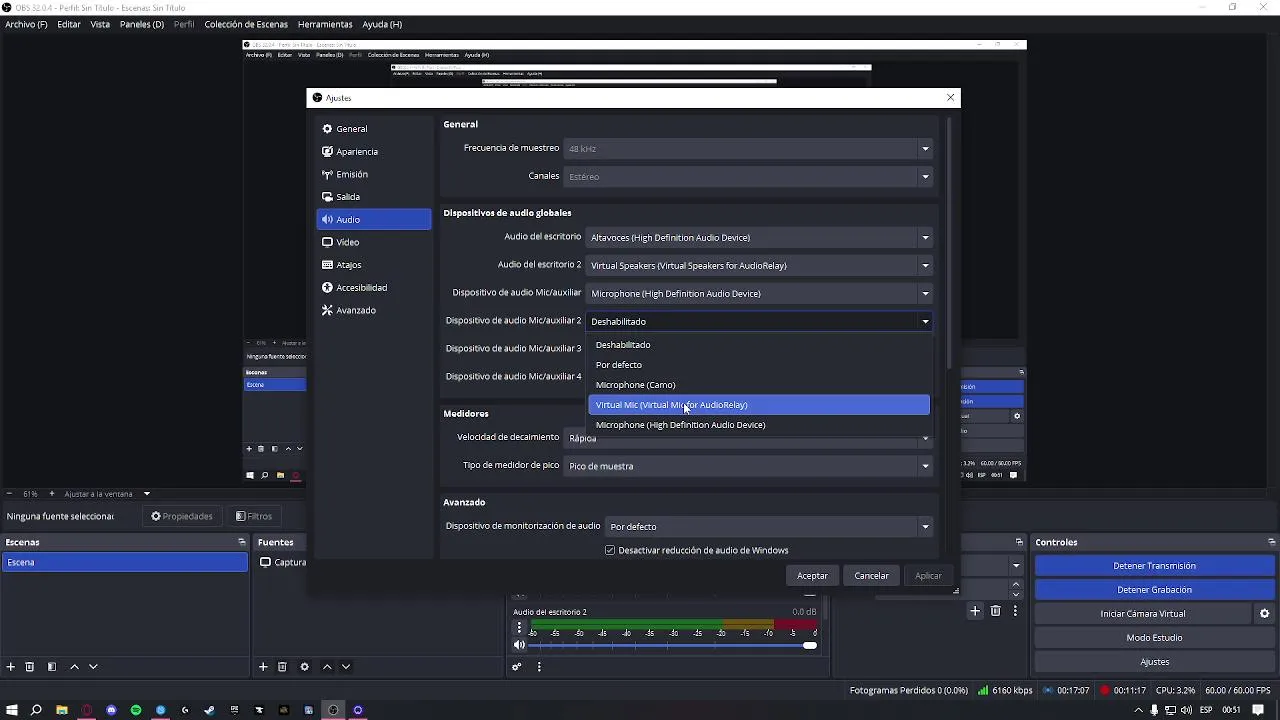Open advanced audio properties gears icon
Viewport: 1280px width, 720px height.
(x=517, y=667)
